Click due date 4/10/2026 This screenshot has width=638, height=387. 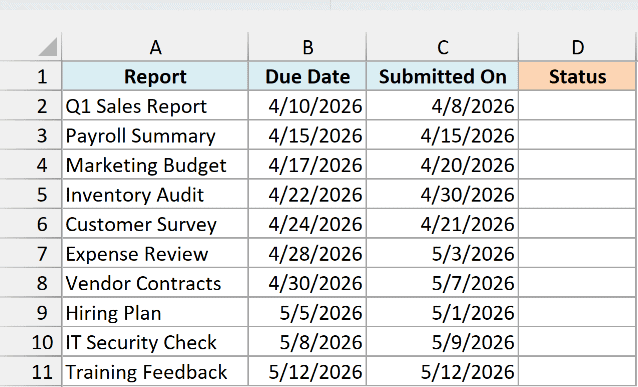308,105
